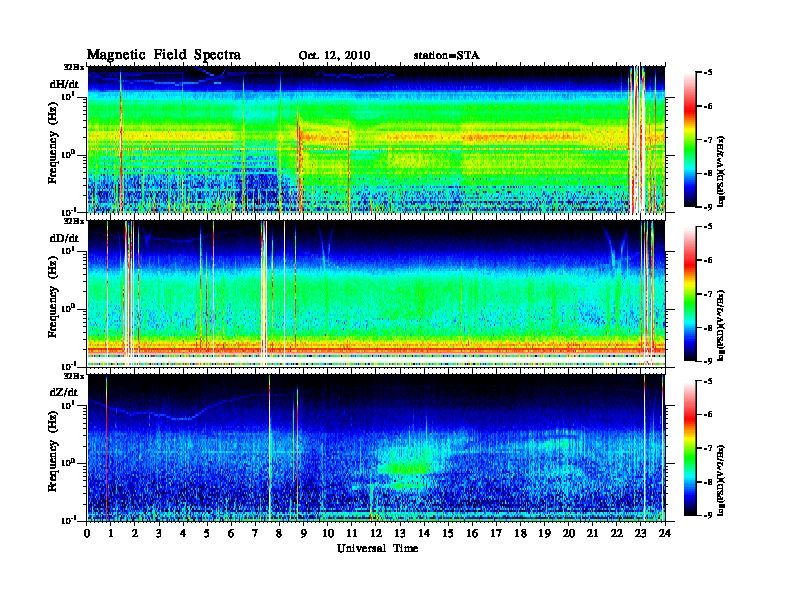Click the "Magnetic Field Spectra" title

164,55
